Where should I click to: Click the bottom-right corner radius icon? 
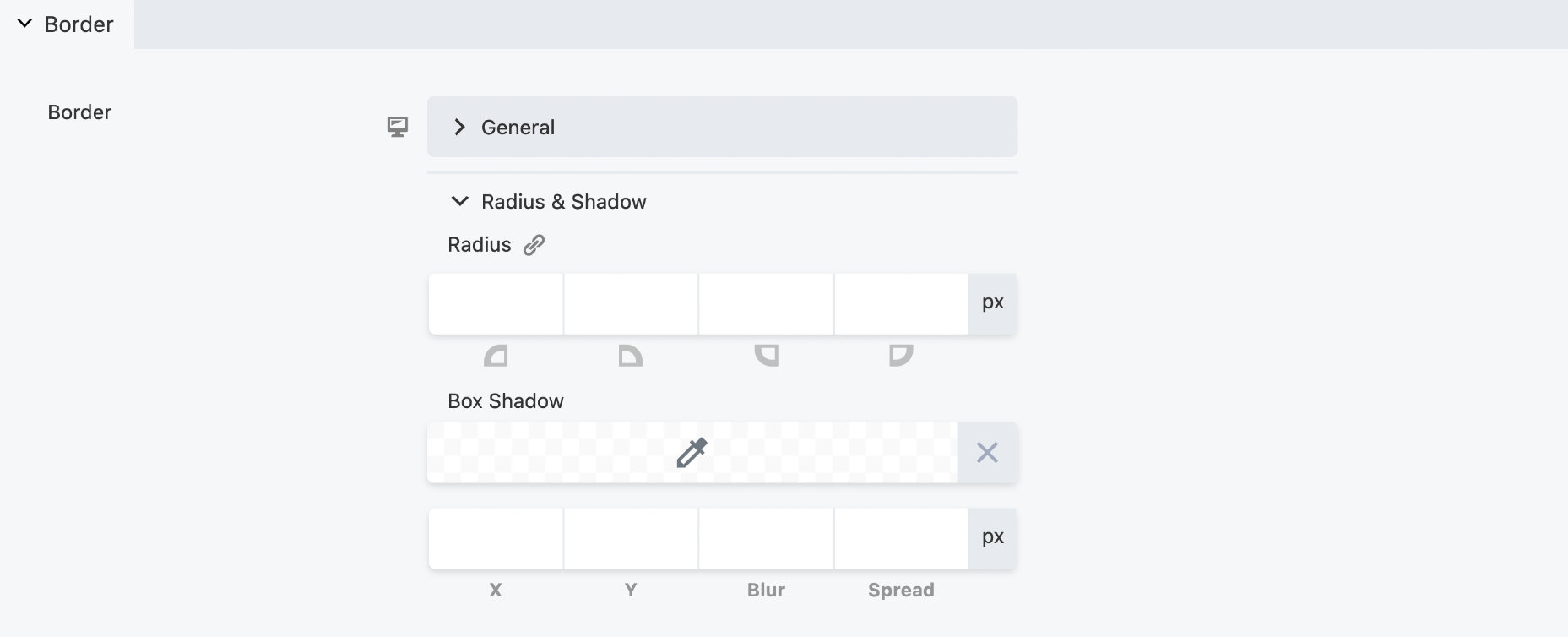click(x=766, y=356)
